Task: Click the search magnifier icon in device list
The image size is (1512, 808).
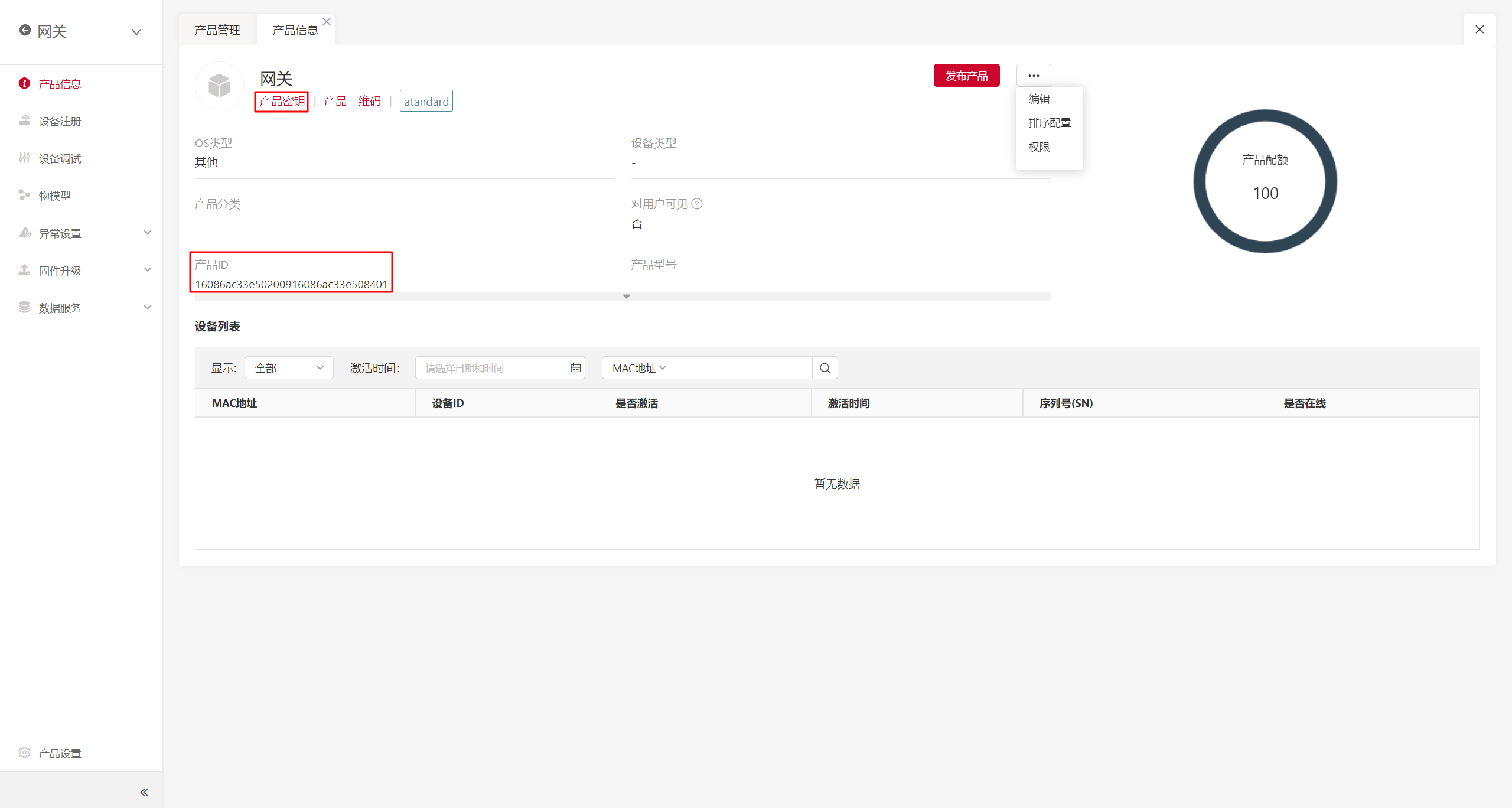Action: (x=825, y=368)
